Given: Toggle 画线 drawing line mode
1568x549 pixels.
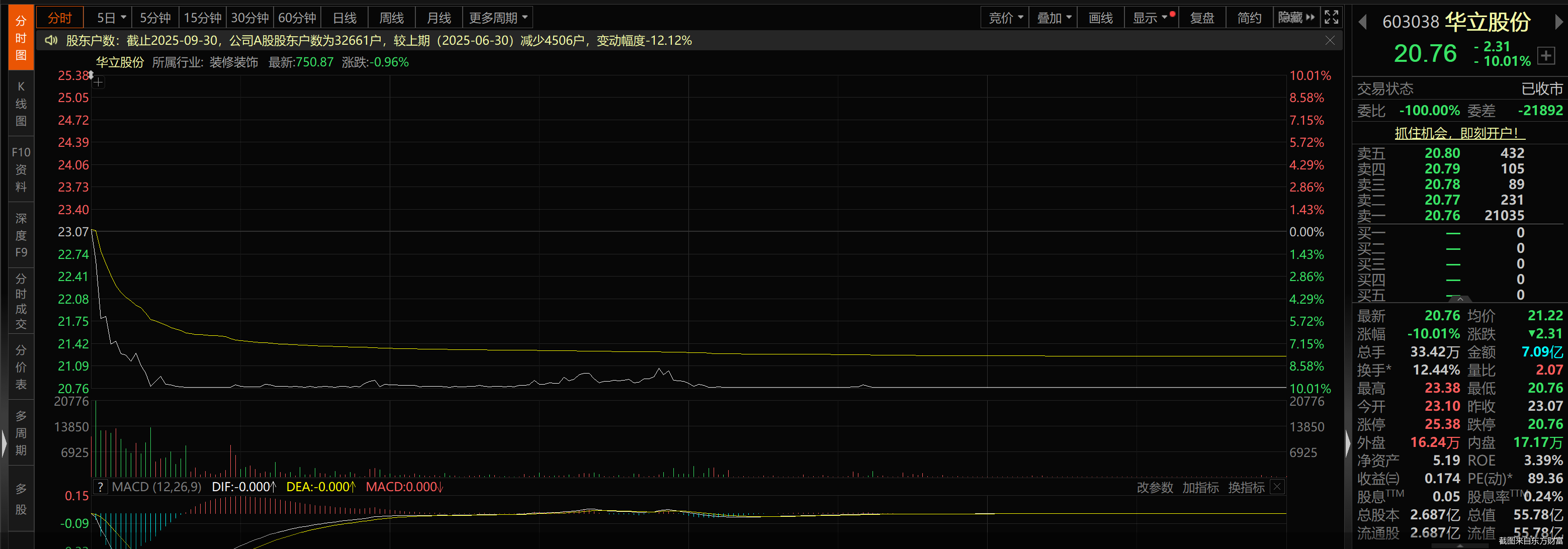Looking at the screenshot, I should (x=1100, y=18).
